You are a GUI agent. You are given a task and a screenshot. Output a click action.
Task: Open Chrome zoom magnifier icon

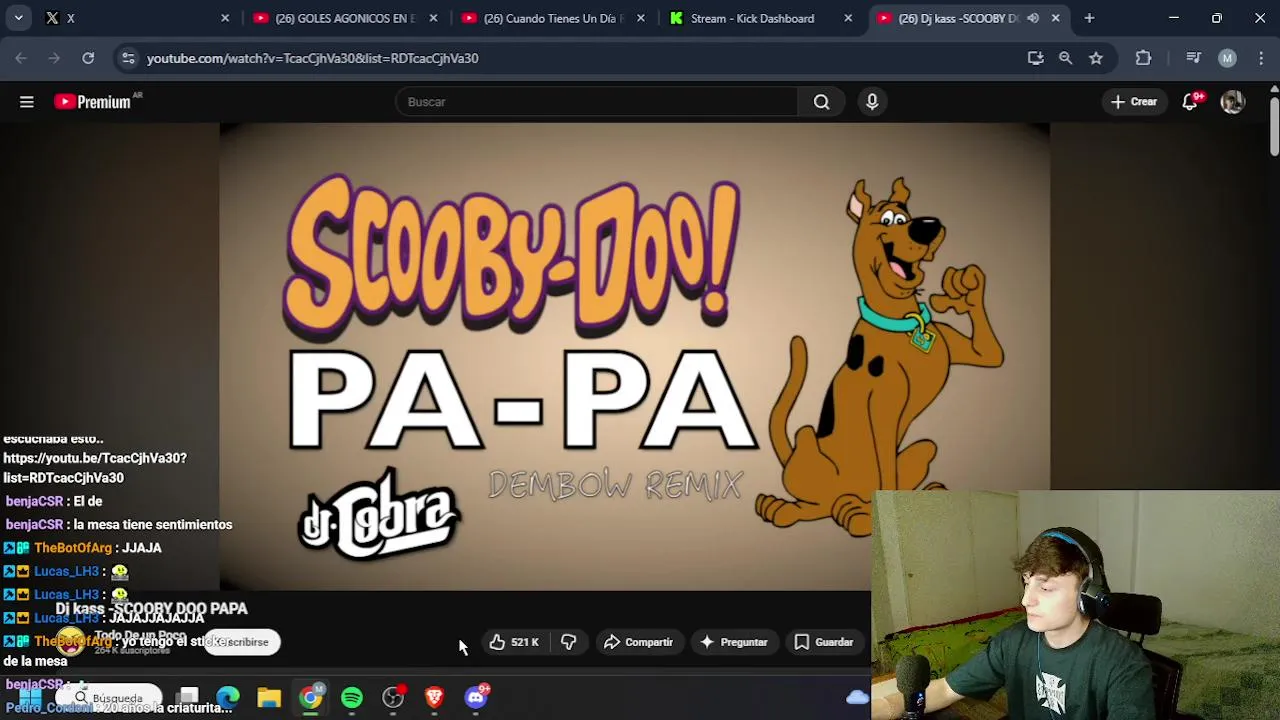coord(1066,58)
